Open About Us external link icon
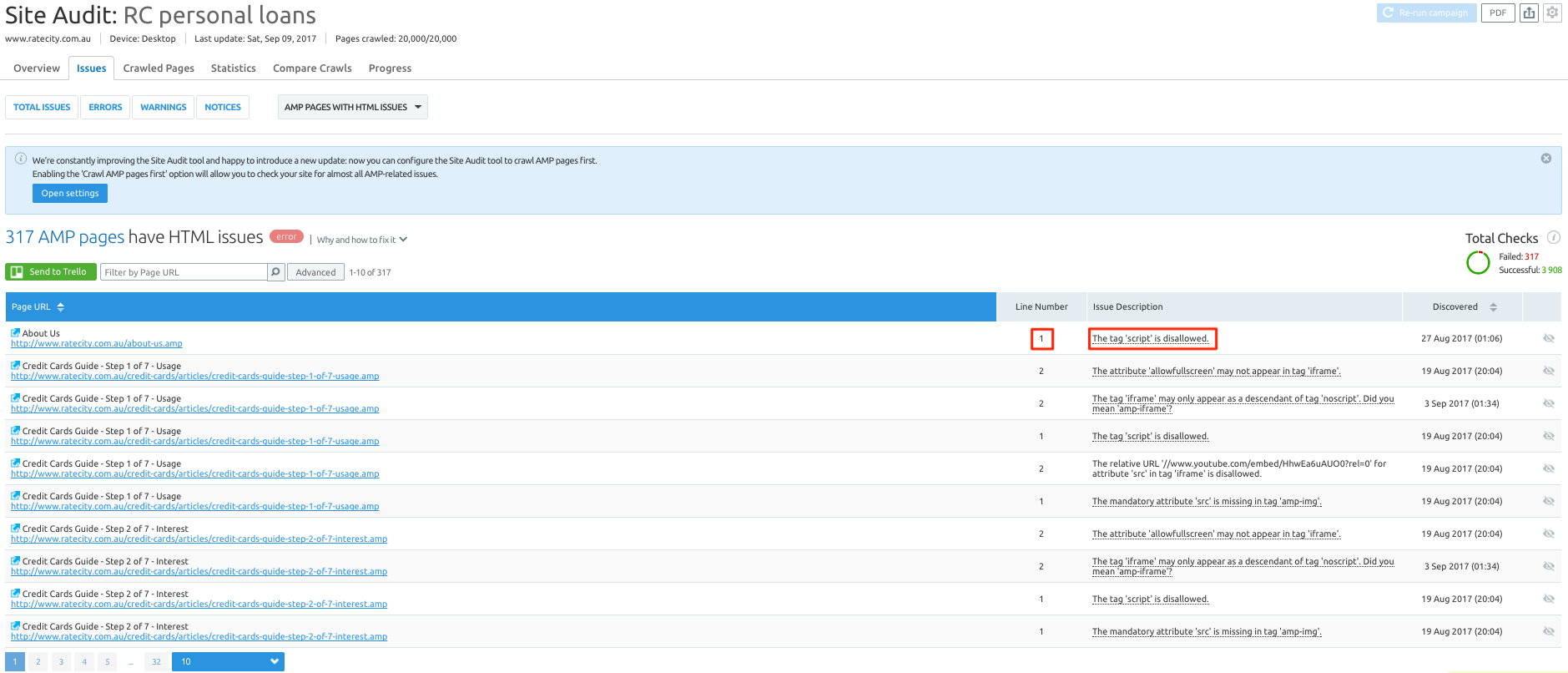 16,333
